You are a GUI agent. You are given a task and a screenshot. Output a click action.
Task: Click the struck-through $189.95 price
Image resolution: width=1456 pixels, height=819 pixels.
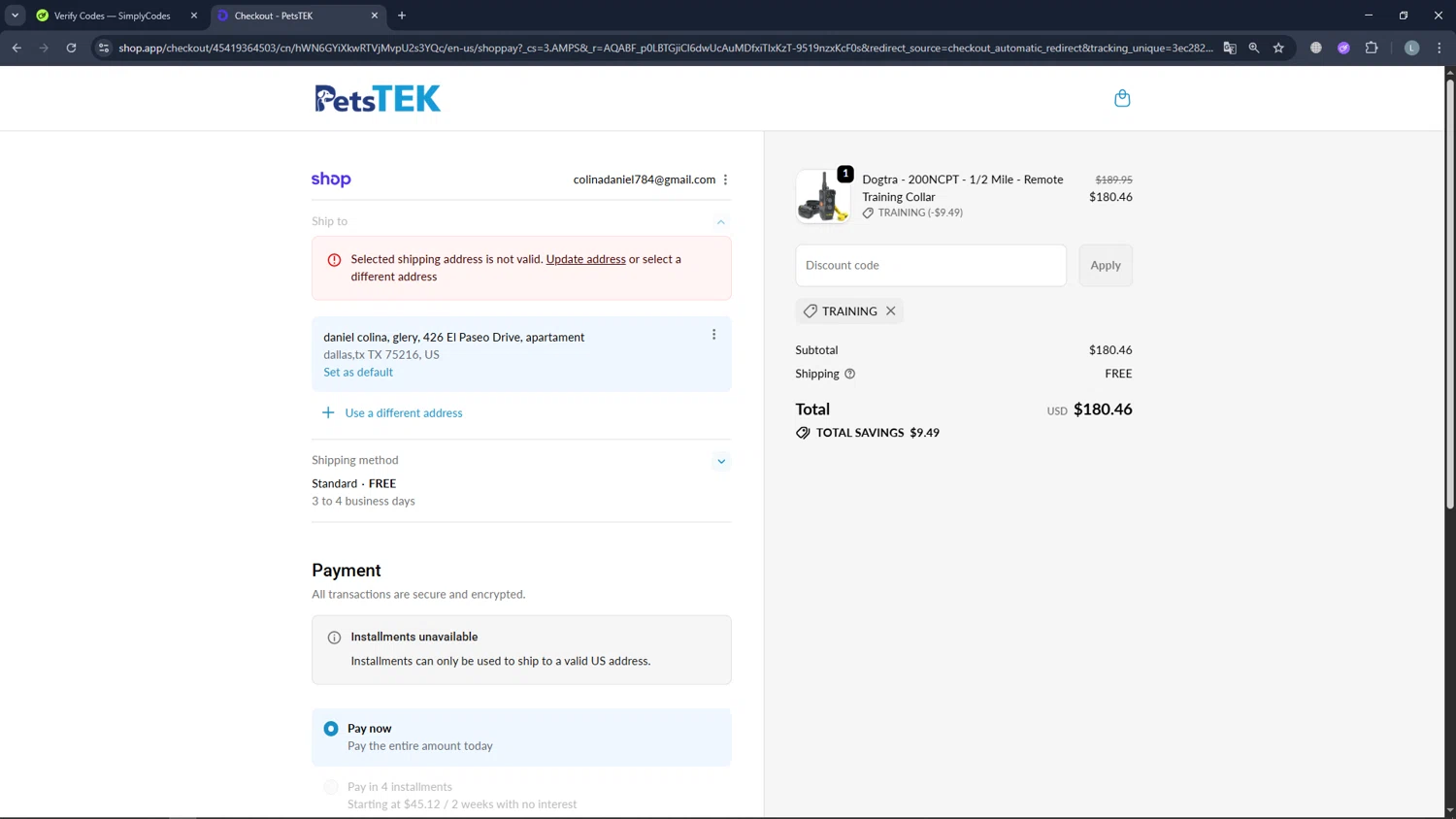tap(1113, 180)
